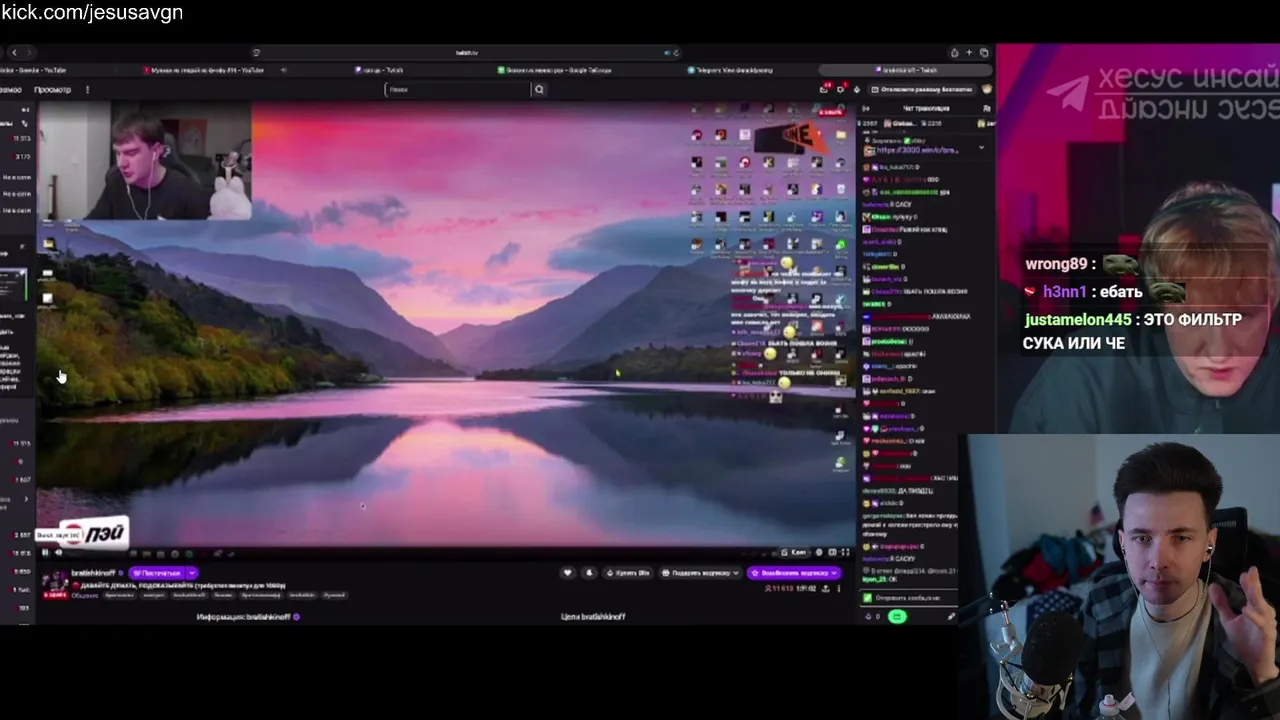This screenshot has height=720, width=1280.
Task: Focus the Twitch search field
Action: click(458, 89)
